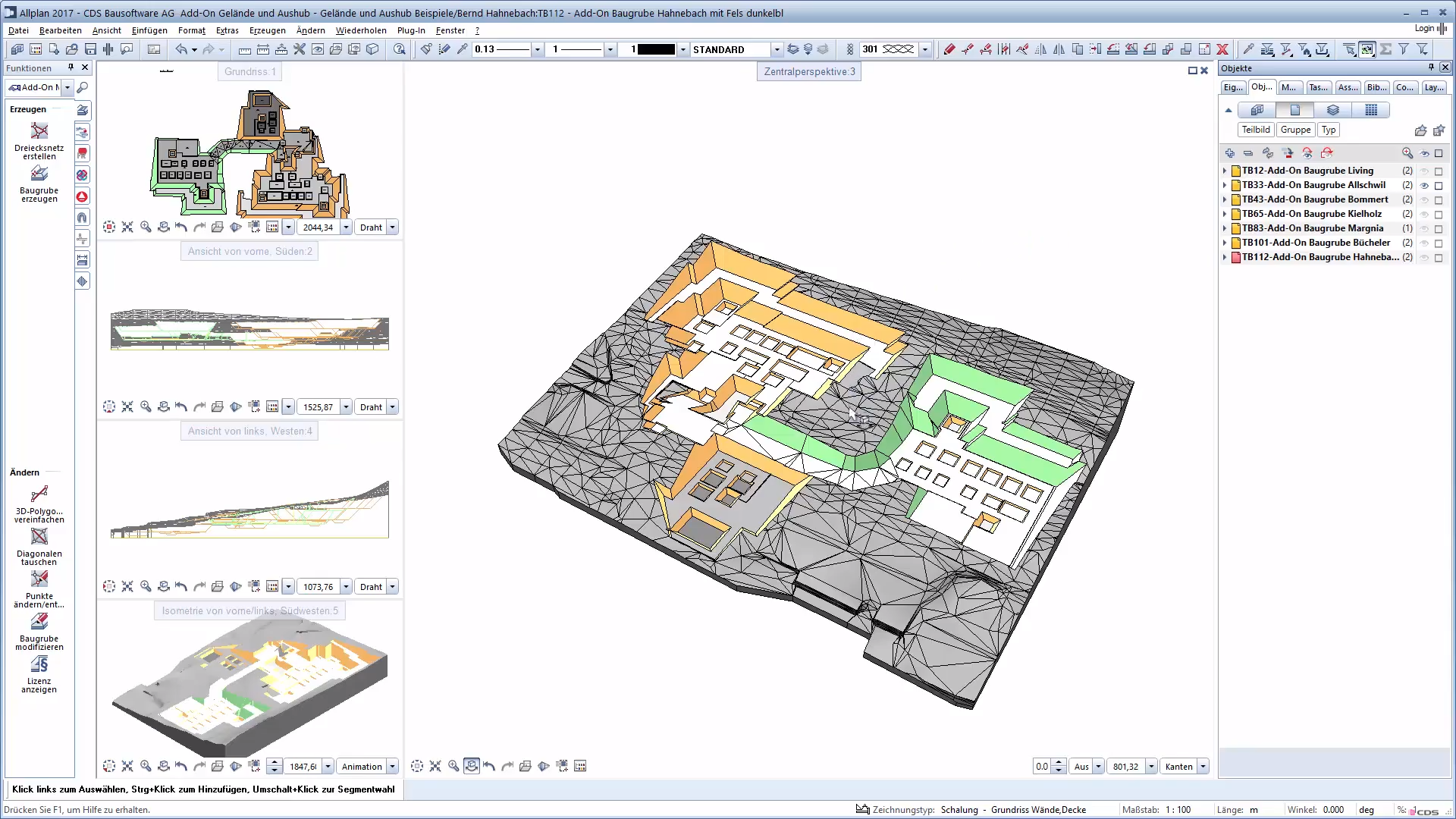Click the magnifying glass search icon in Funktionen panel
This screenshot has width=1456, height=819.
(x=83, y=87)
